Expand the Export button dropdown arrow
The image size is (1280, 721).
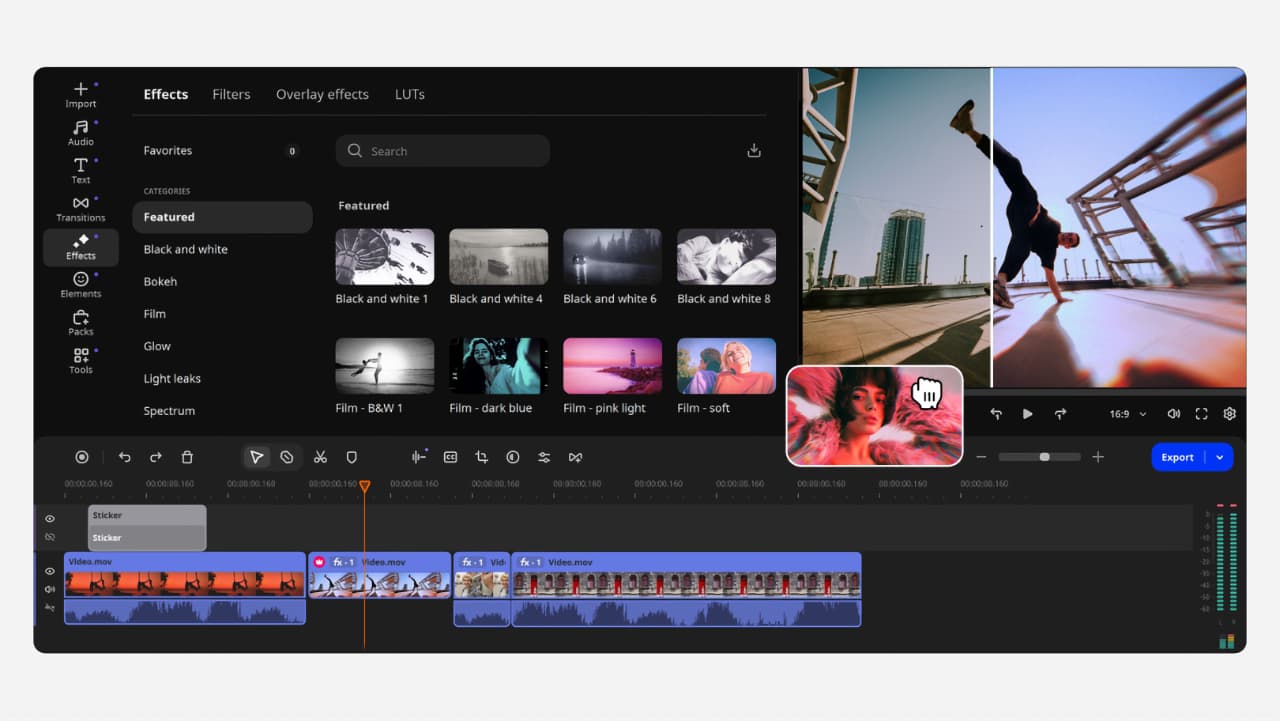[1218, 457]
